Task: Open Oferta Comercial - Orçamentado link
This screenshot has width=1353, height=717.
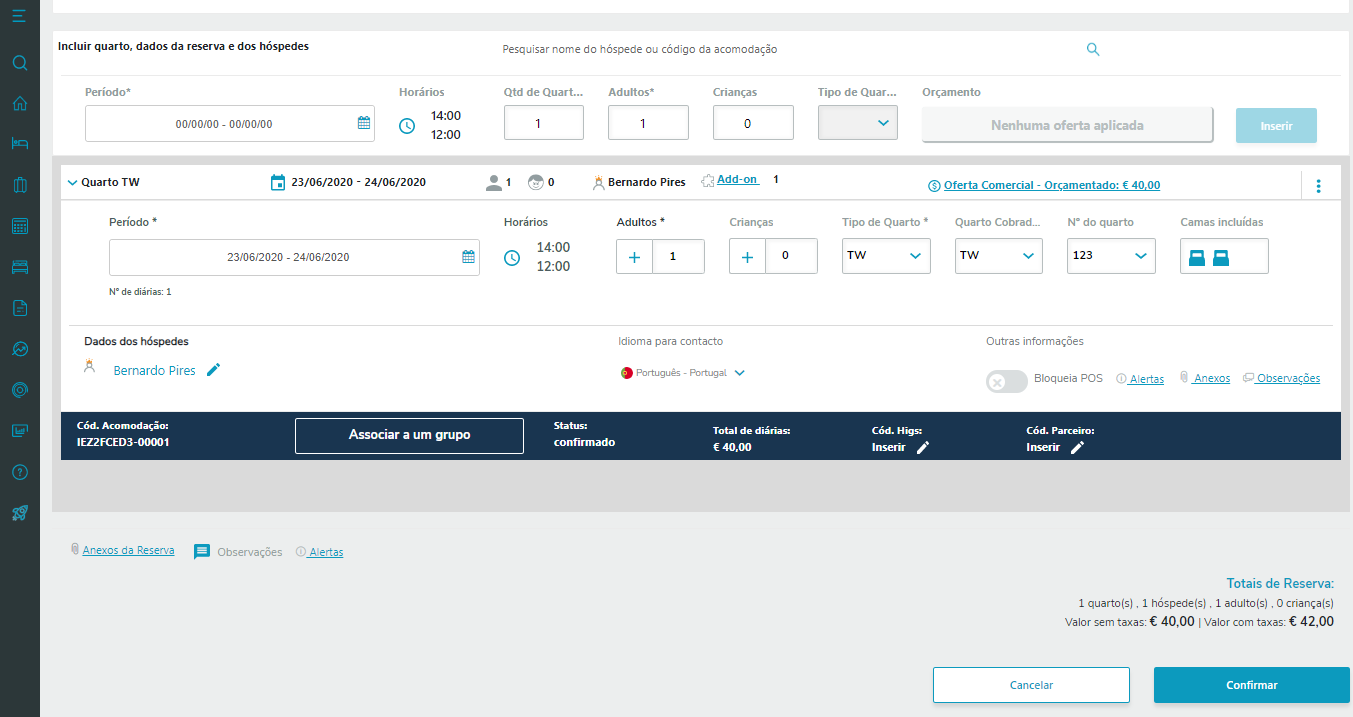Action: [1051, 185]
